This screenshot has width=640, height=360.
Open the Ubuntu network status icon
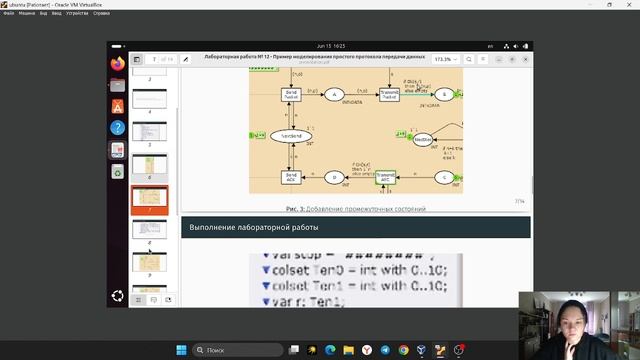tap(507, 46)
